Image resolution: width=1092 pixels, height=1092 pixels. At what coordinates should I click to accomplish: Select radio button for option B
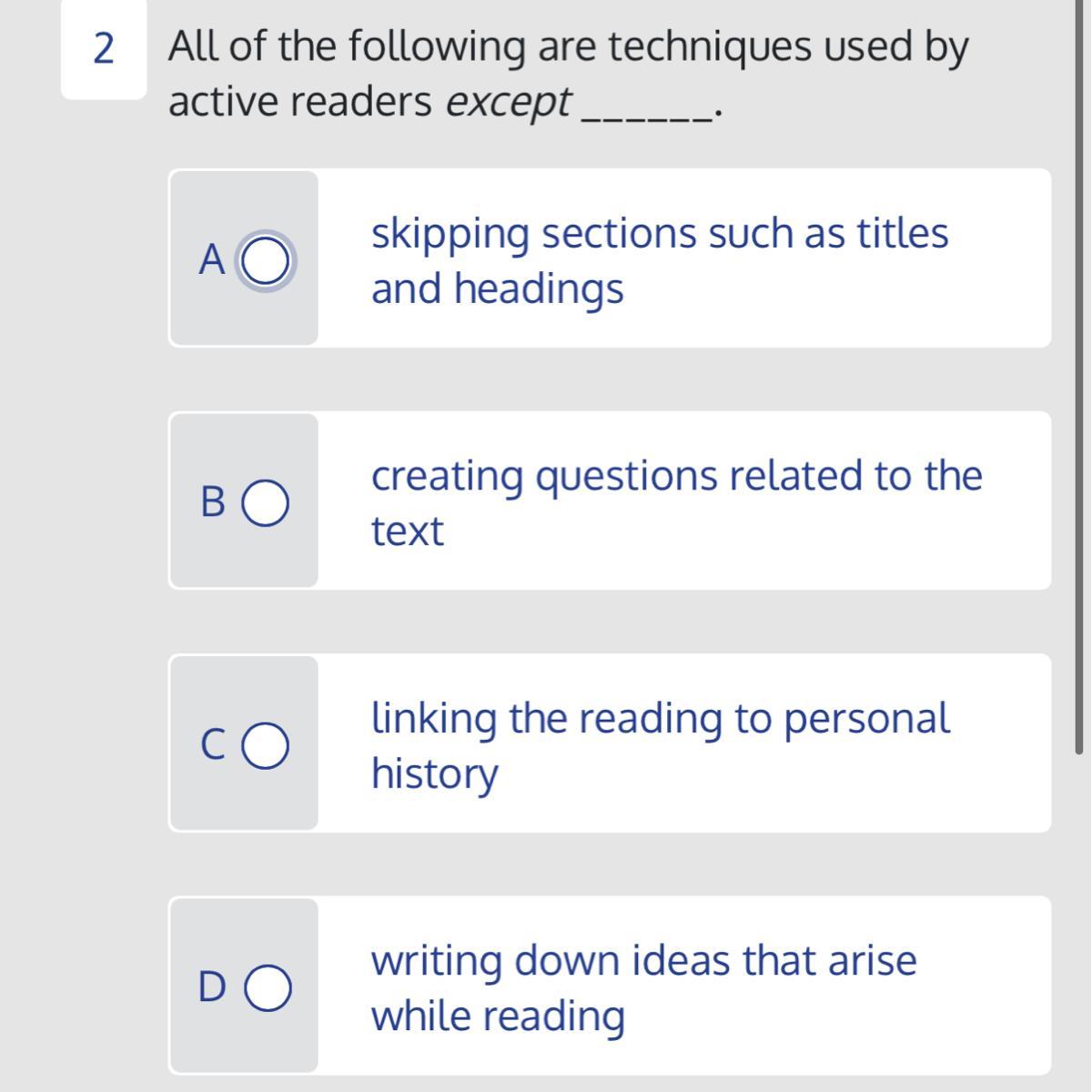tap(266, 503)
